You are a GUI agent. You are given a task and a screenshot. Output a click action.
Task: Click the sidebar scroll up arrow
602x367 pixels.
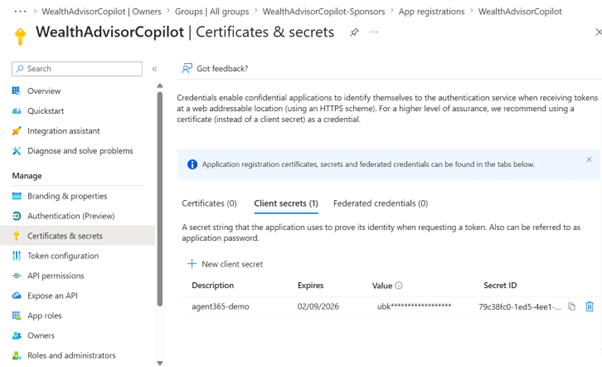(160, 86)
